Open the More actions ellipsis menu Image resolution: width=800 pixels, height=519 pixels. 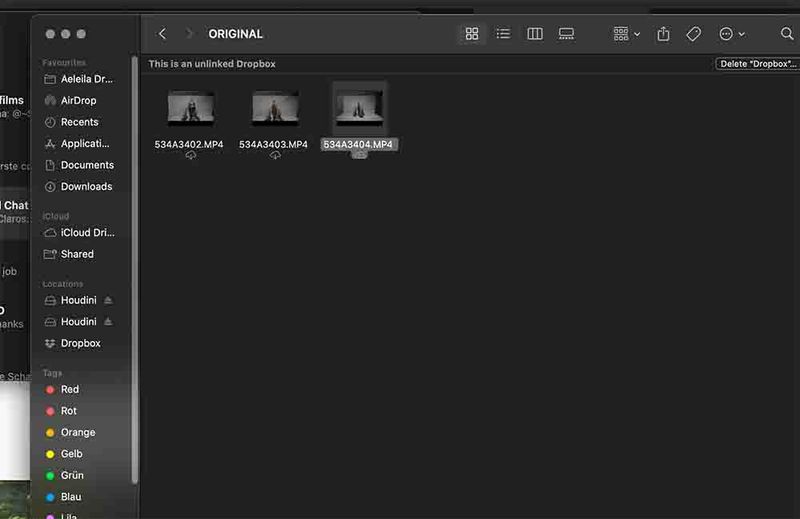pos(732,34)
